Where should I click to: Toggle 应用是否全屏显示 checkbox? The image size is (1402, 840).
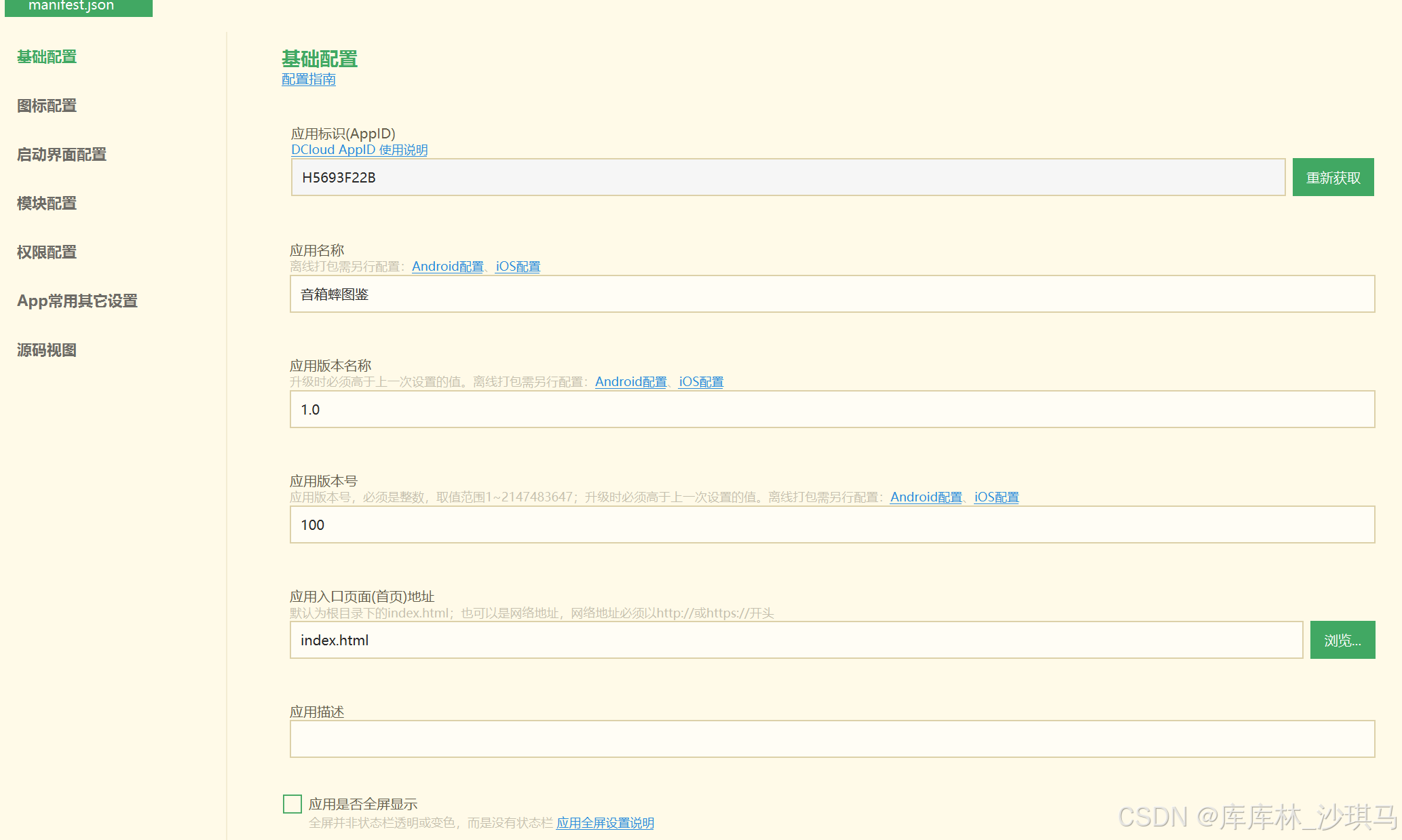pyautogui.click(x=292, y=804)
